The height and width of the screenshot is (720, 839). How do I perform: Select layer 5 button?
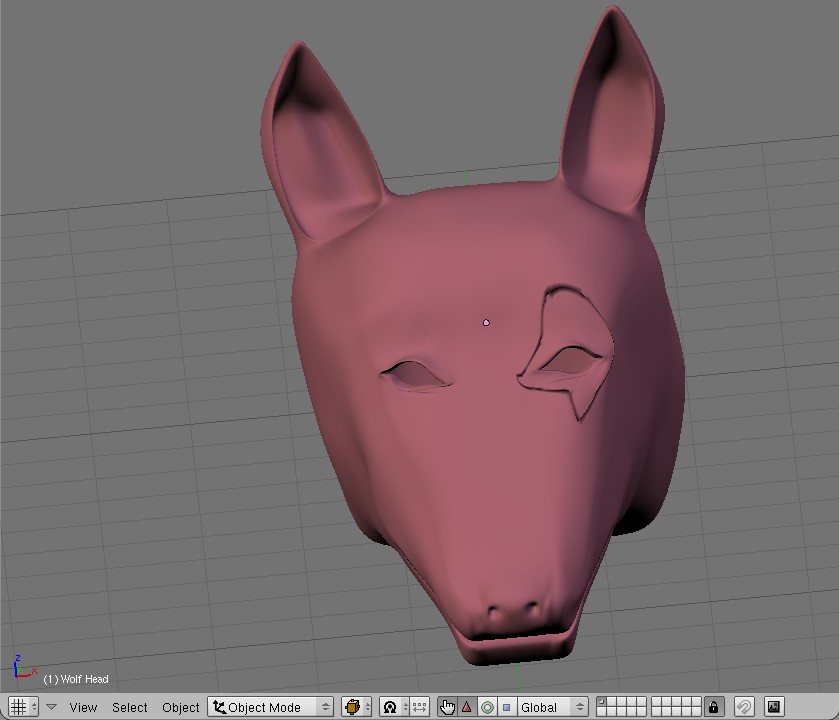[642, 702]
